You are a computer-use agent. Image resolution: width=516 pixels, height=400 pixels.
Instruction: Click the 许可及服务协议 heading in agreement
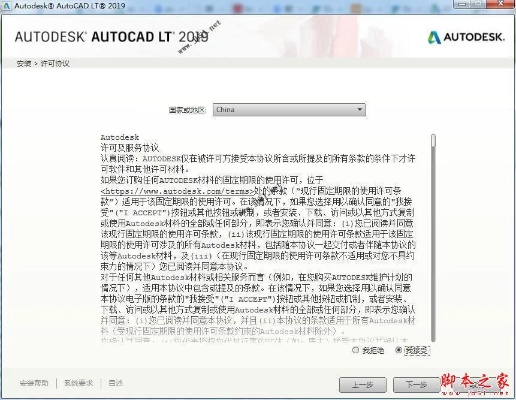click(x=130, y=148)
